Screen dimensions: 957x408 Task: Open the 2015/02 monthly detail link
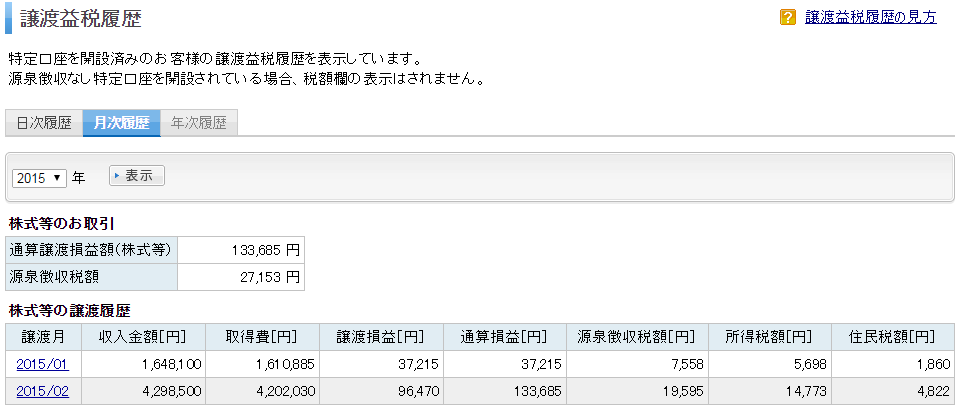43,392
